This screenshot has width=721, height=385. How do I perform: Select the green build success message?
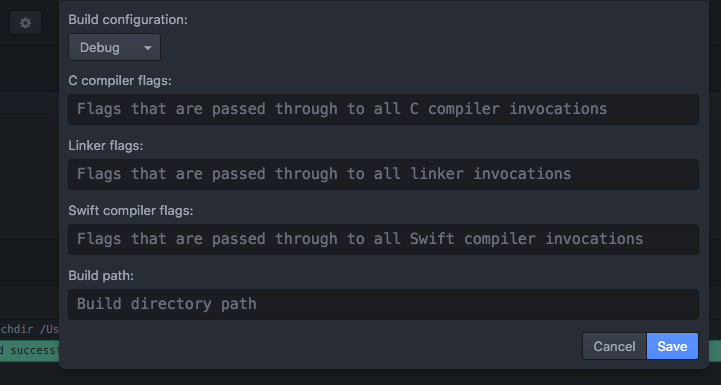29,351
